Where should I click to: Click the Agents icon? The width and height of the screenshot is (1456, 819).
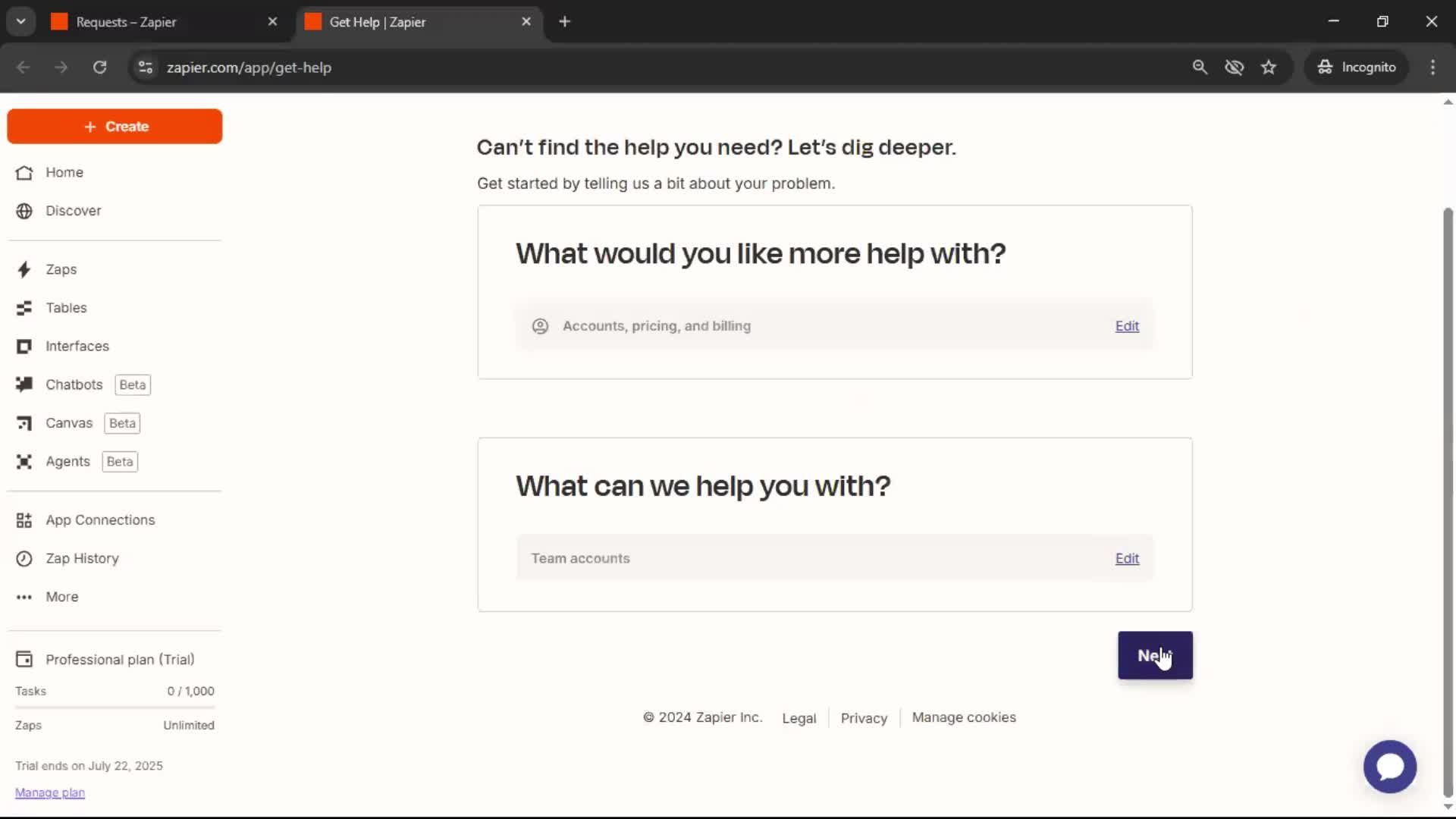(24, 462)
